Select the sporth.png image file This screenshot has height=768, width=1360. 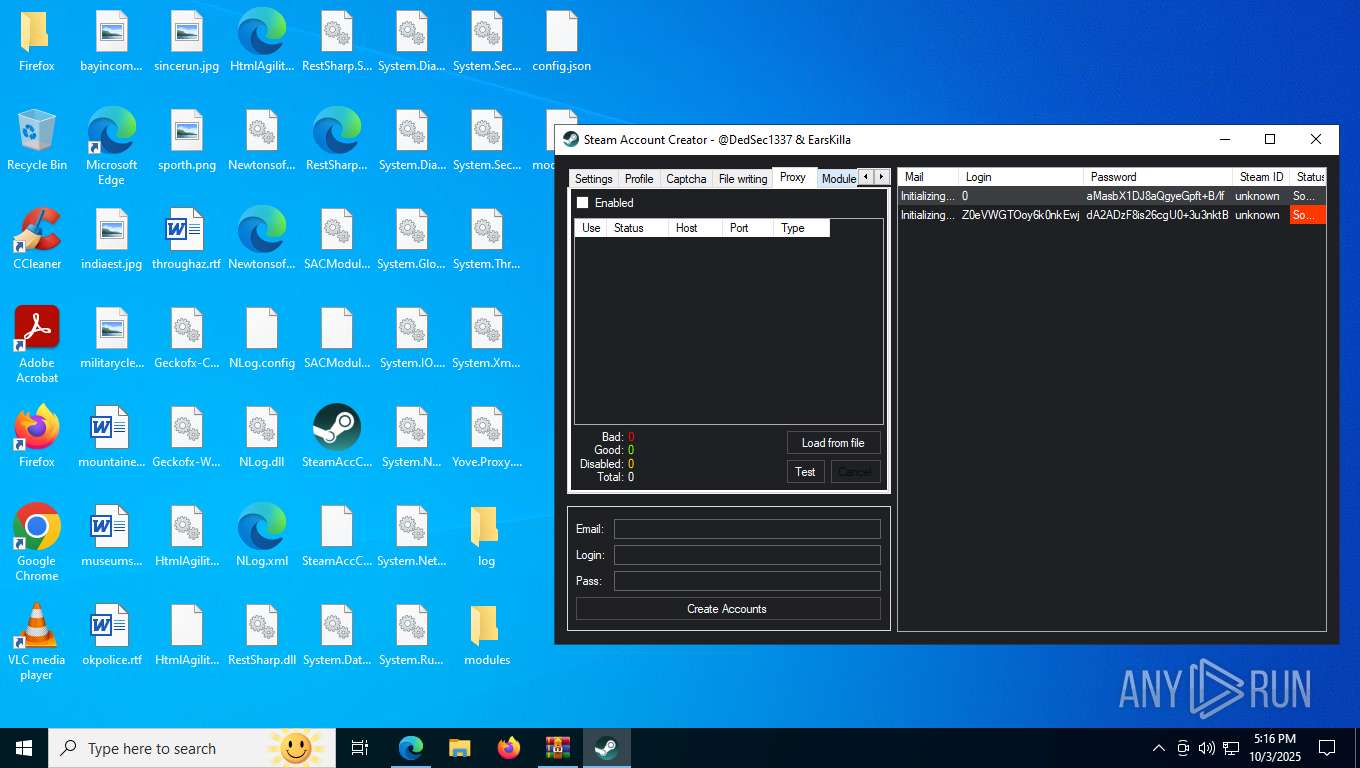click(187, 141)
